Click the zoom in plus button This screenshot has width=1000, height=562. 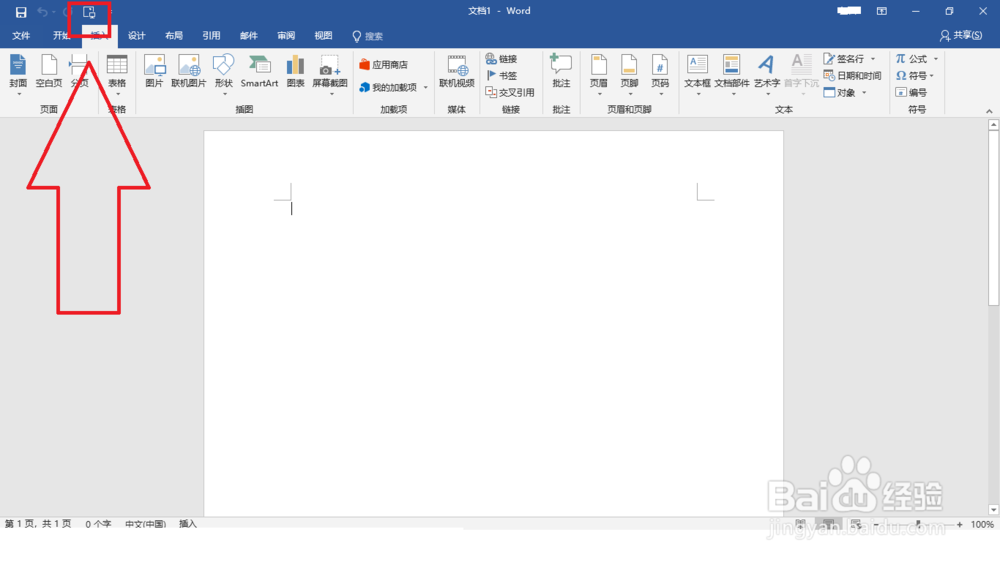point(959,524)
